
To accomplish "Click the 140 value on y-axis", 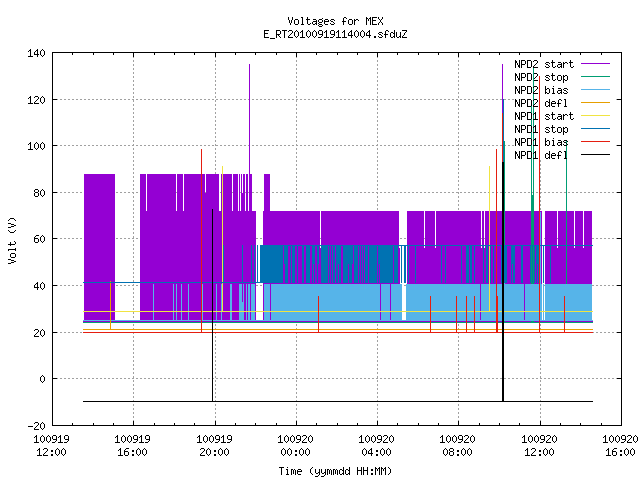I will (x=36, y=53).
